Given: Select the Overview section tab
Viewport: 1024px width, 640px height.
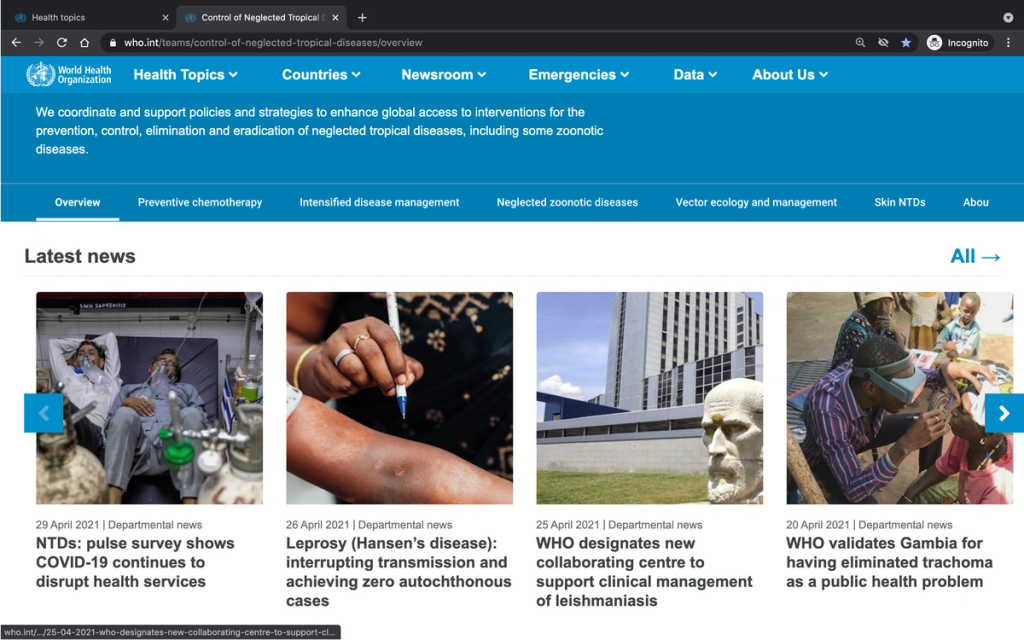Looking at the screenshot, I should pos(78,202).
